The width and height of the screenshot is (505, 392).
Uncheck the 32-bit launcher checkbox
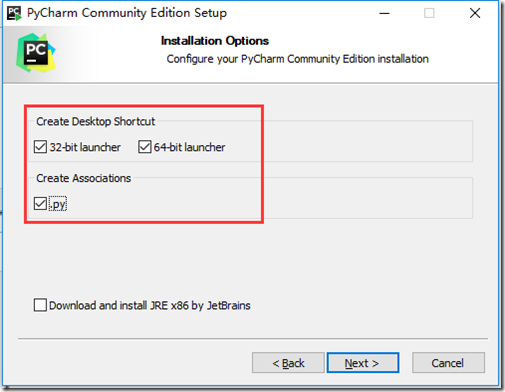[x=40, y=147]
